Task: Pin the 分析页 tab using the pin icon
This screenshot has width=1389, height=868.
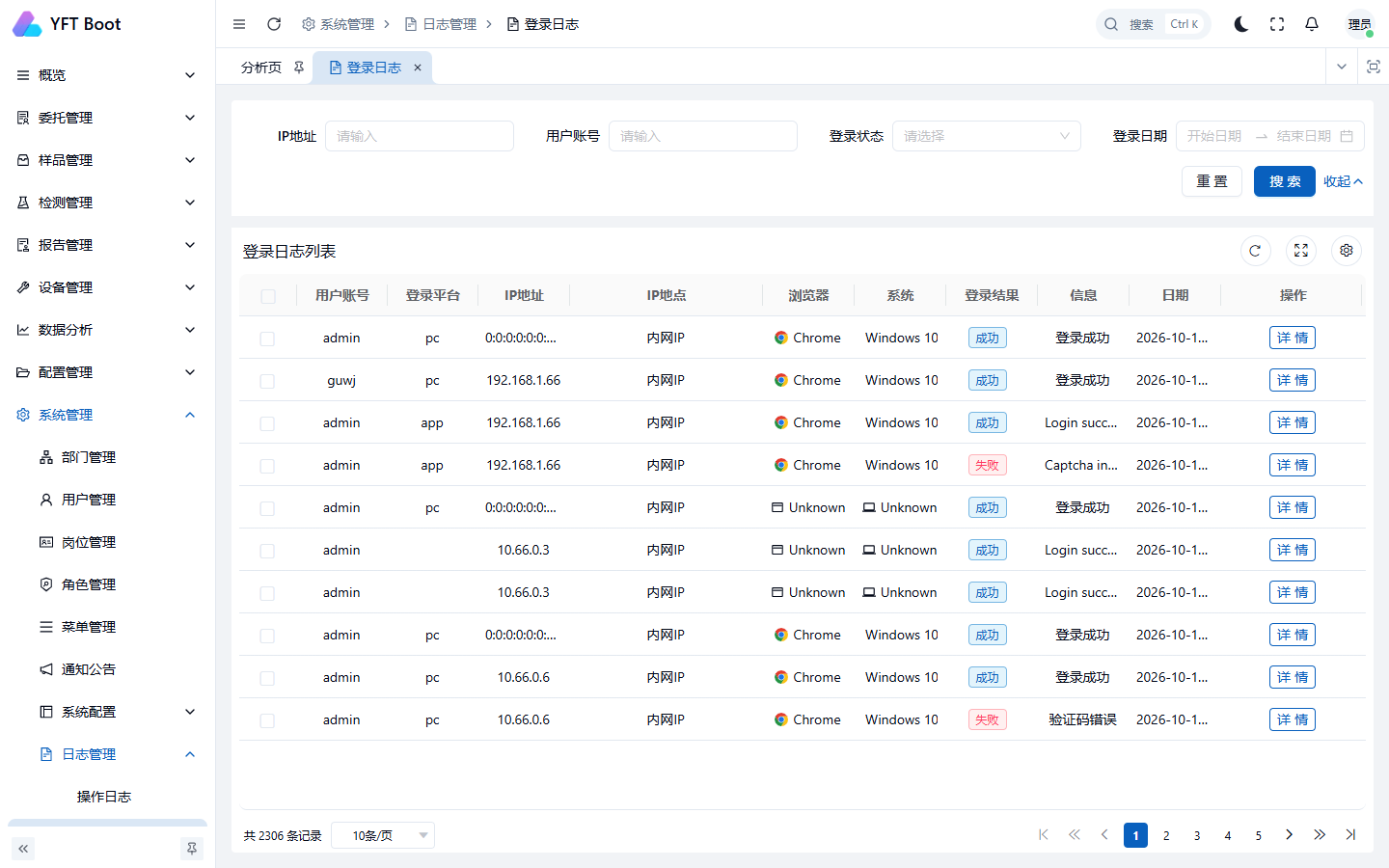Action: tap(299, 68)
